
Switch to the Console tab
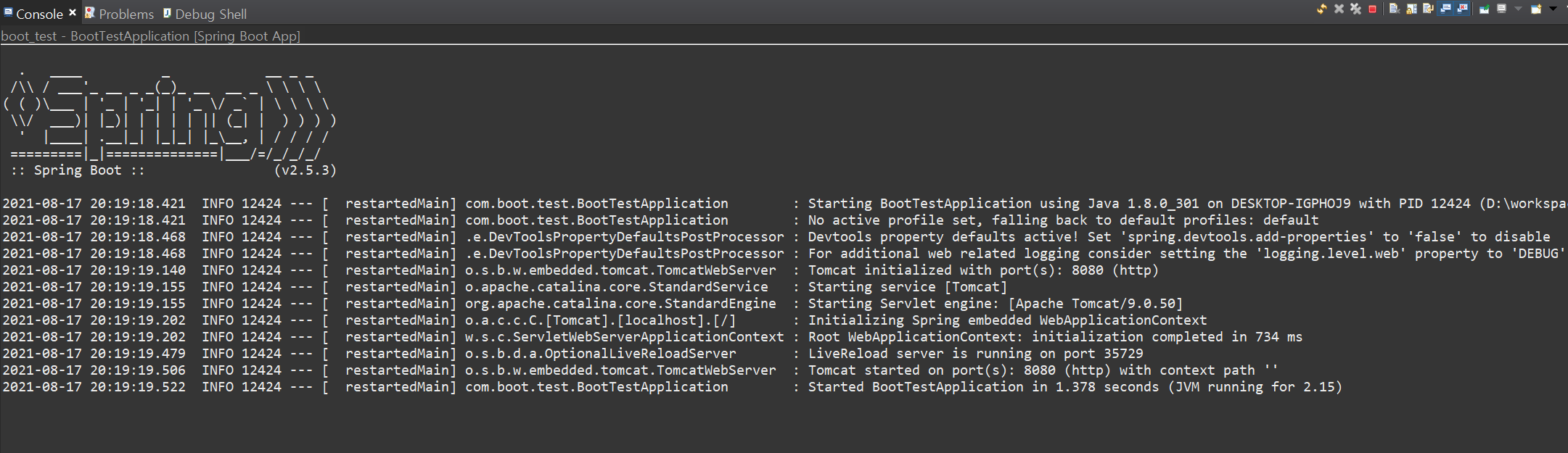[x=40, y=14]
